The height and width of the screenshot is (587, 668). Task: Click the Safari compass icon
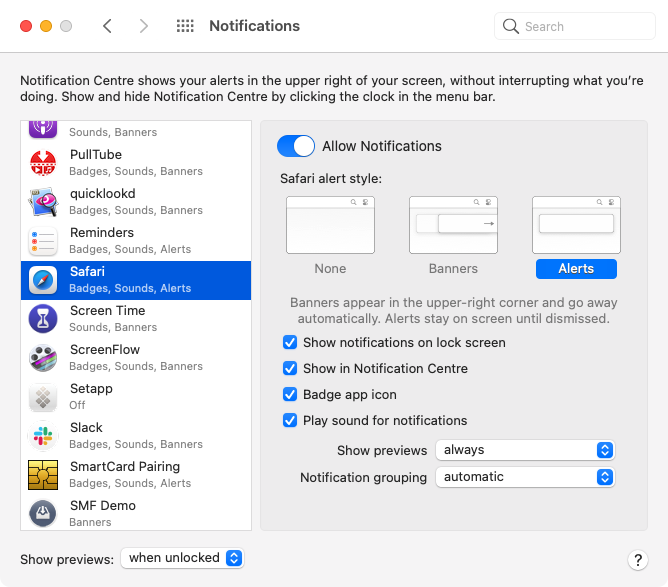[x=43, y=280]
